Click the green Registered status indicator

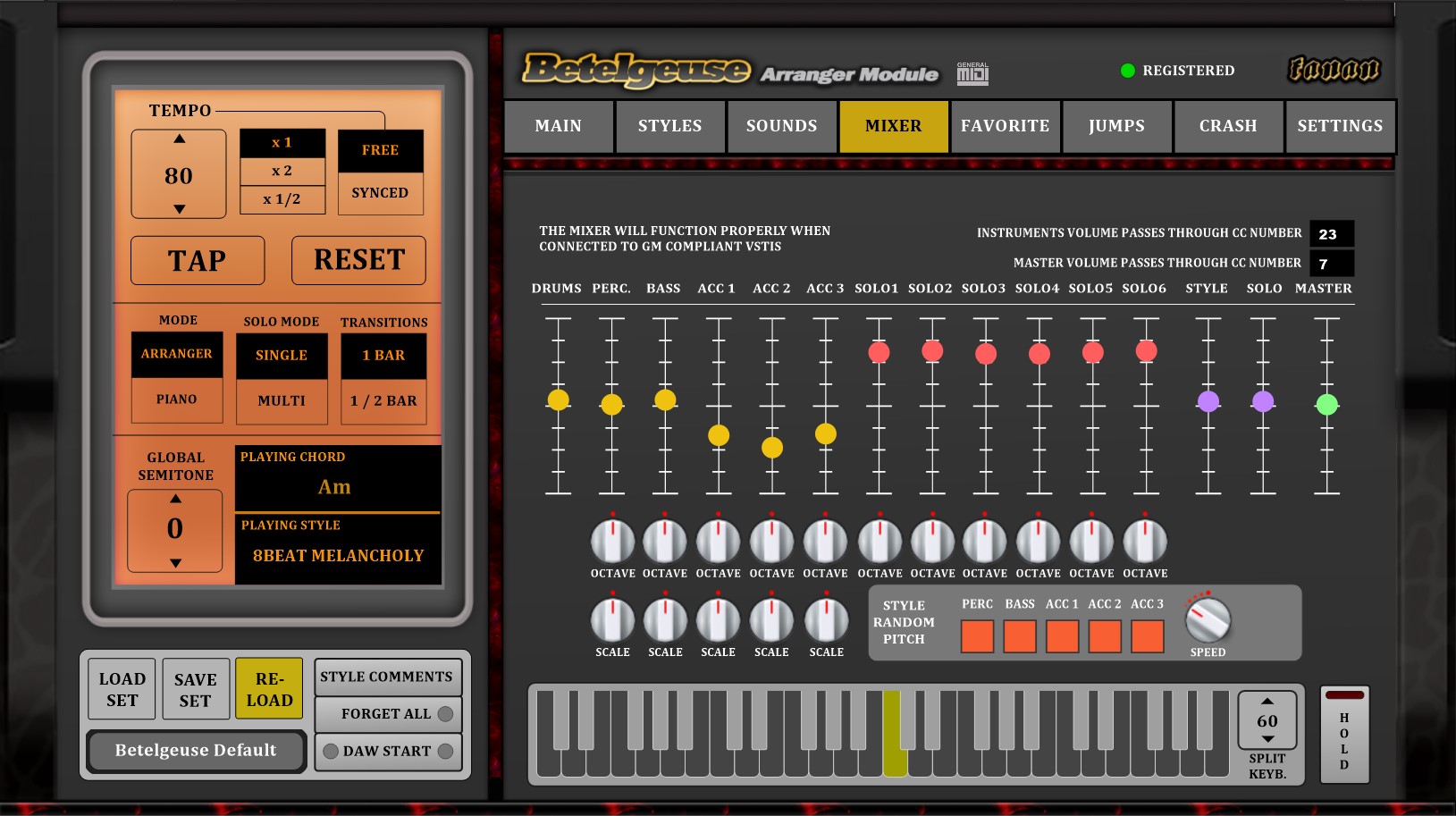(1127, 71)
